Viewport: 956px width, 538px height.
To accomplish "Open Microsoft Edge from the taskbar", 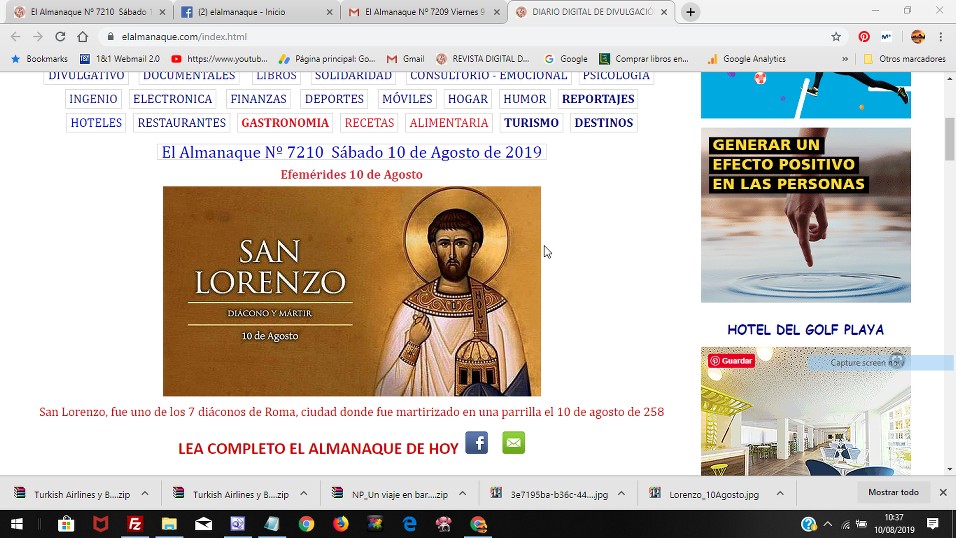I will [410, 524].
